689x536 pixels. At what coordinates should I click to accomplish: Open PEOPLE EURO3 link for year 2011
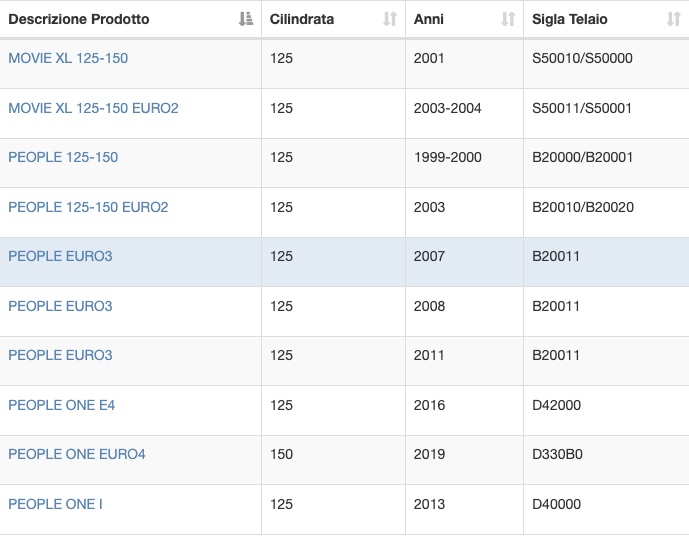60,355
